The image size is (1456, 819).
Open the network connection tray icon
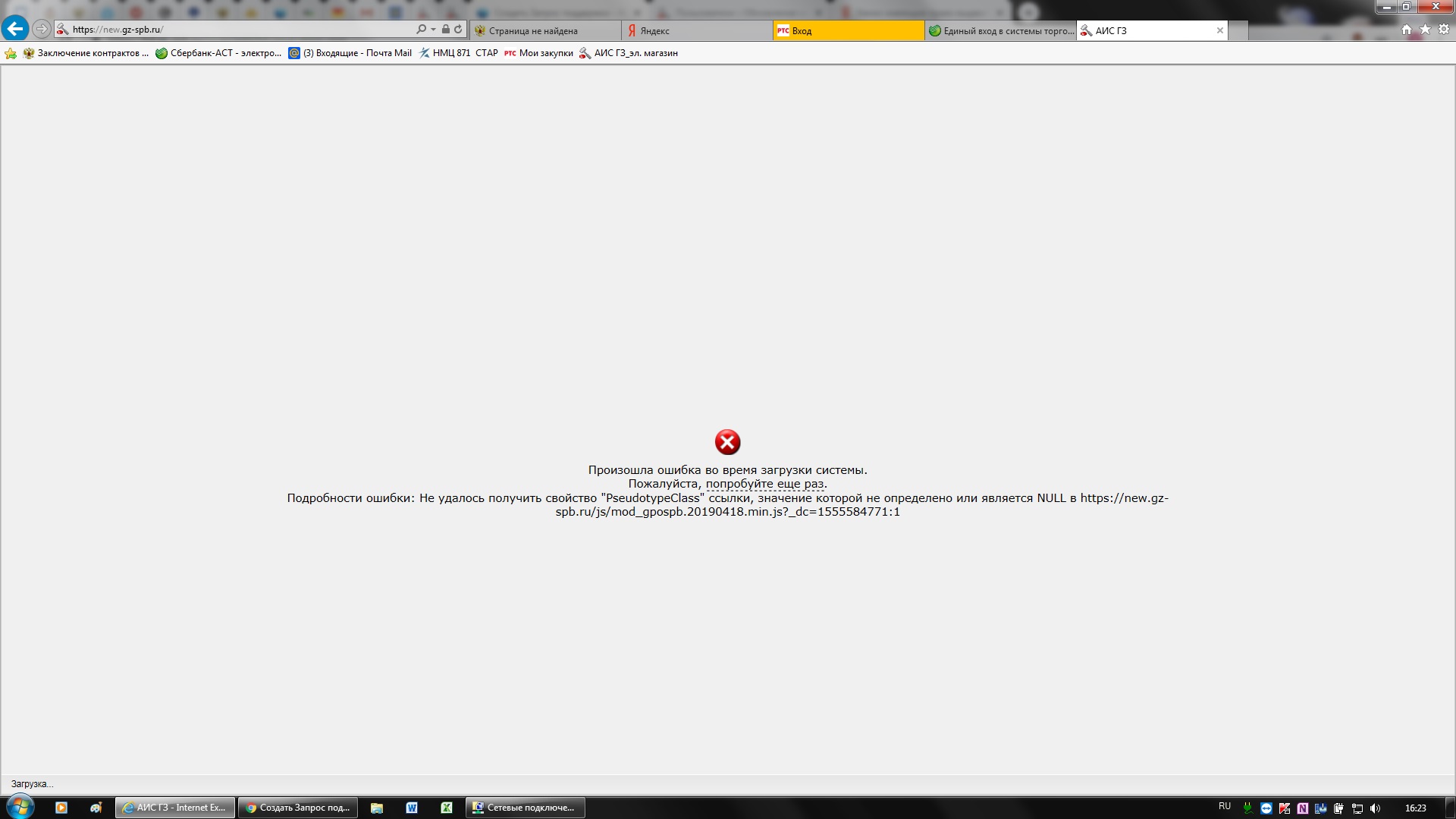(1357, 808)
